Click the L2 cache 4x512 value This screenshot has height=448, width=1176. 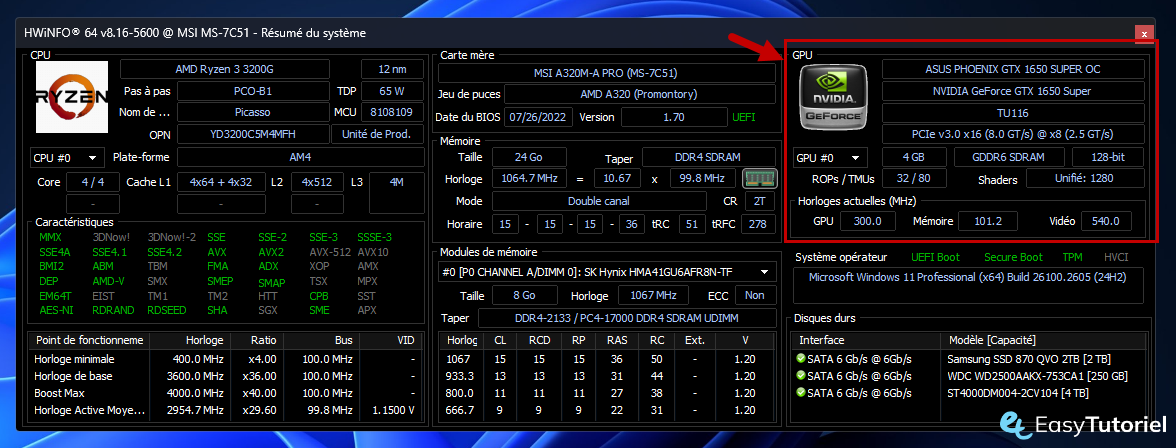click(317, 182)
